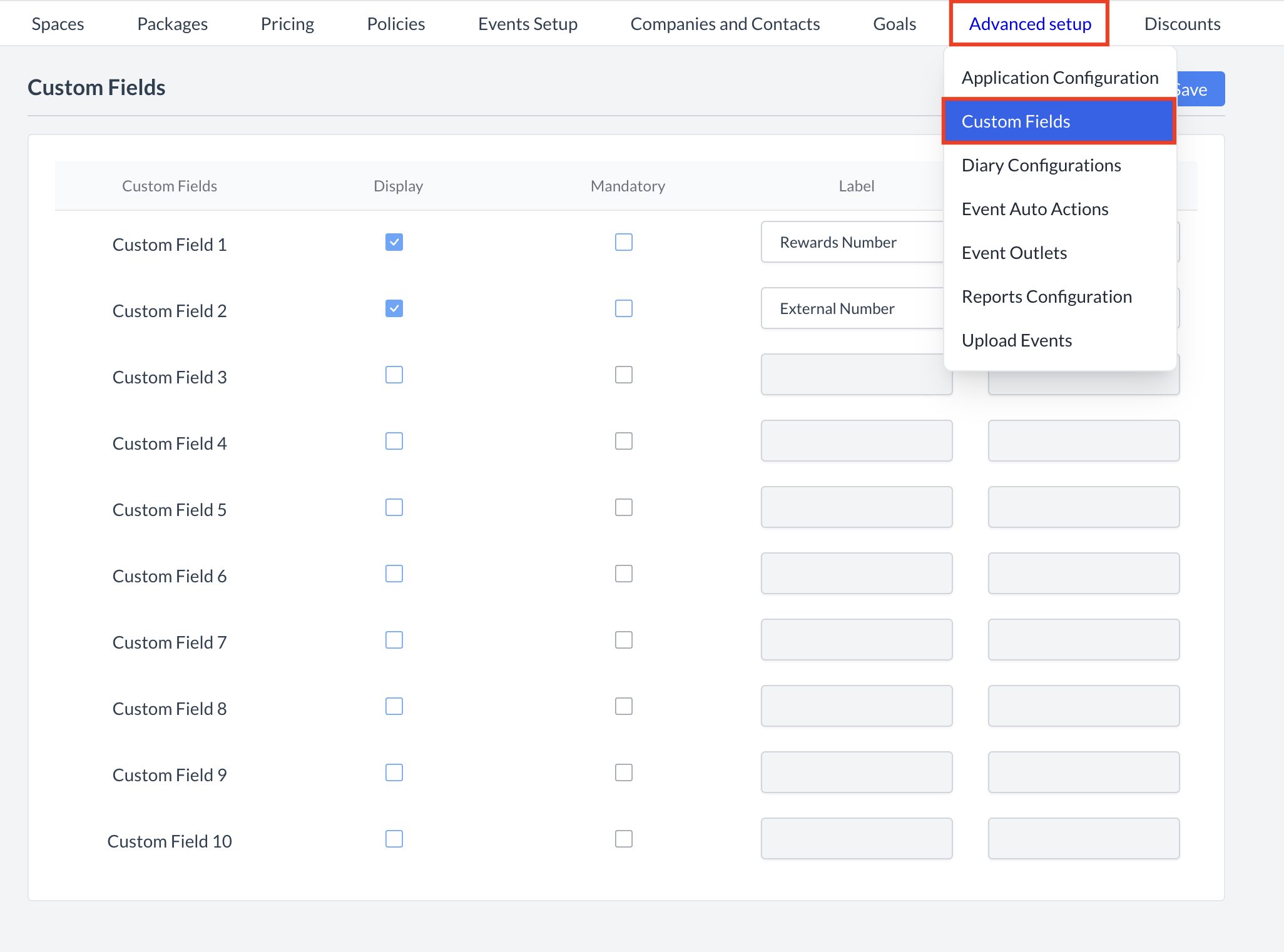Open the Upload Events page

(1016, 340)
